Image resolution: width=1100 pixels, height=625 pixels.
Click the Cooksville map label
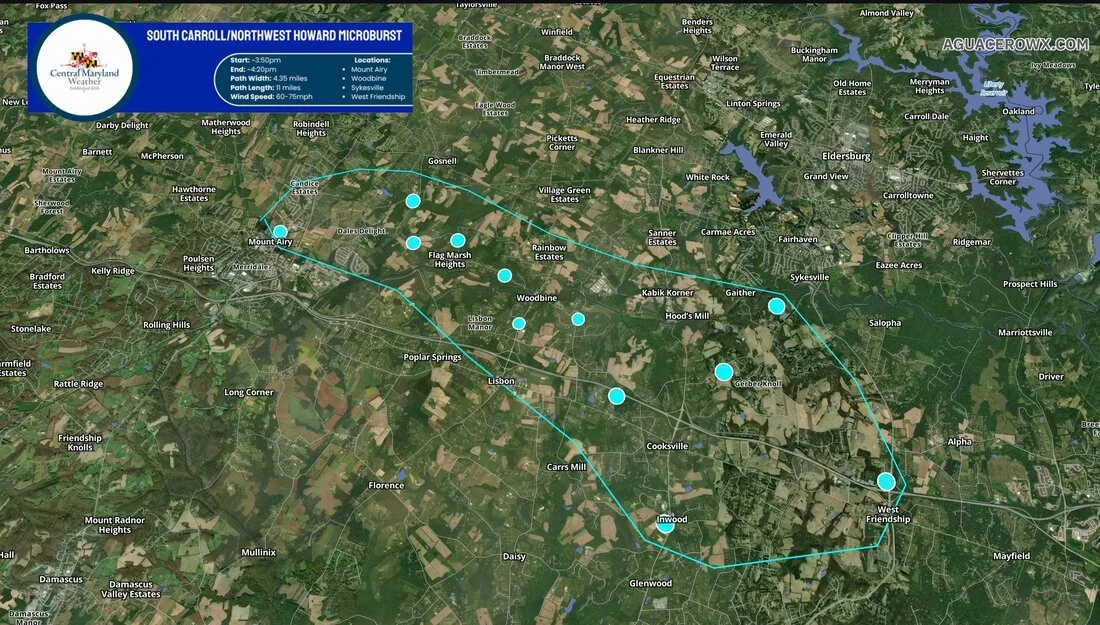pos(667,446)
